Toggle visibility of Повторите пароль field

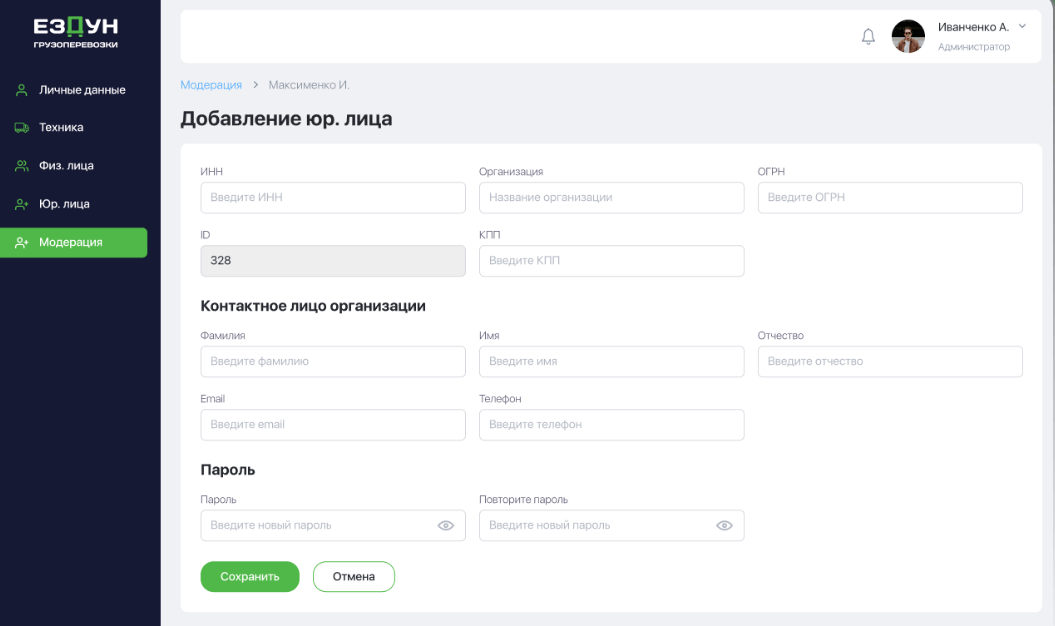pos(724,526)
